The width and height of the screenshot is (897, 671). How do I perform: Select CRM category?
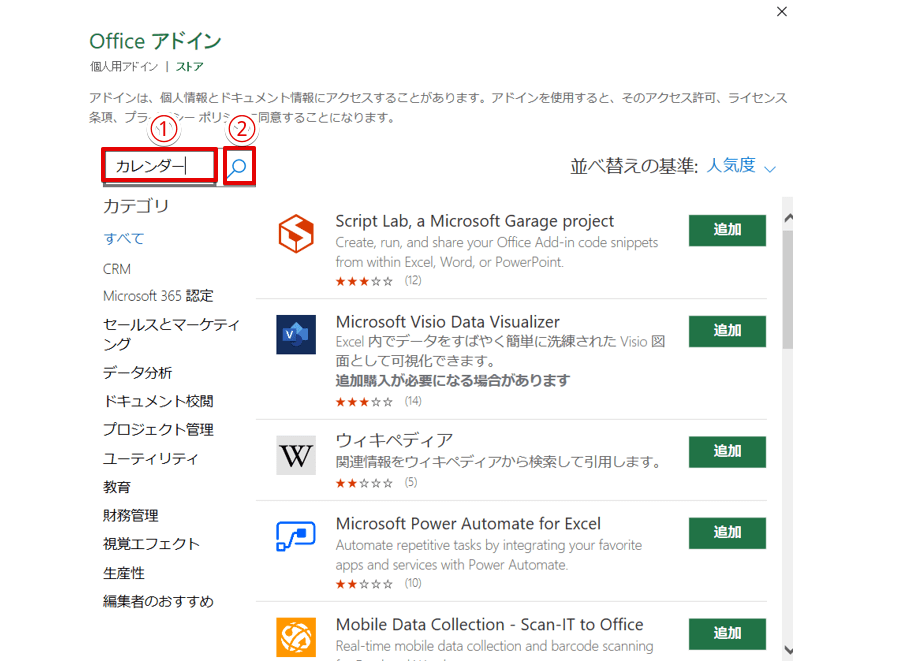(x=117, y=269)
